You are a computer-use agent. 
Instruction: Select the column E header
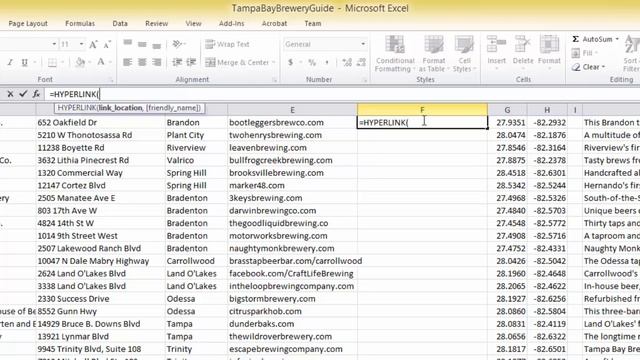click(292, 110)
